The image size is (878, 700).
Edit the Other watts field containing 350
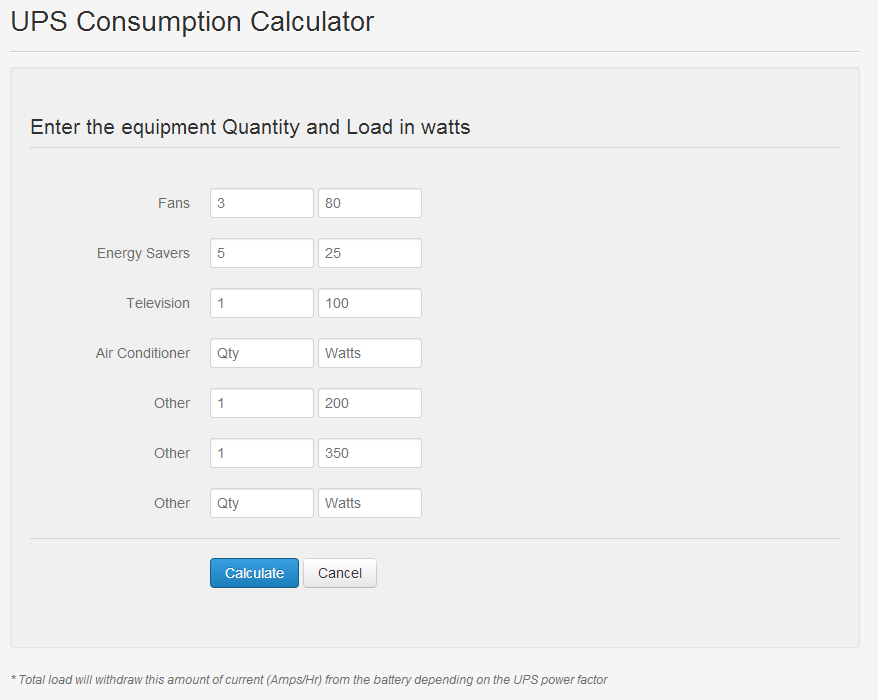pos(370,453)
